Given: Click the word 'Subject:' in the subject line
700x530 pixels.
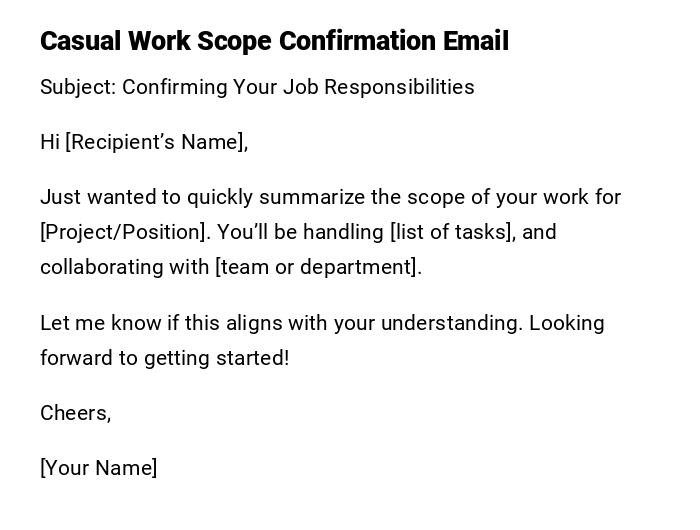Looking at the screenshot, I should pos(78,87).
